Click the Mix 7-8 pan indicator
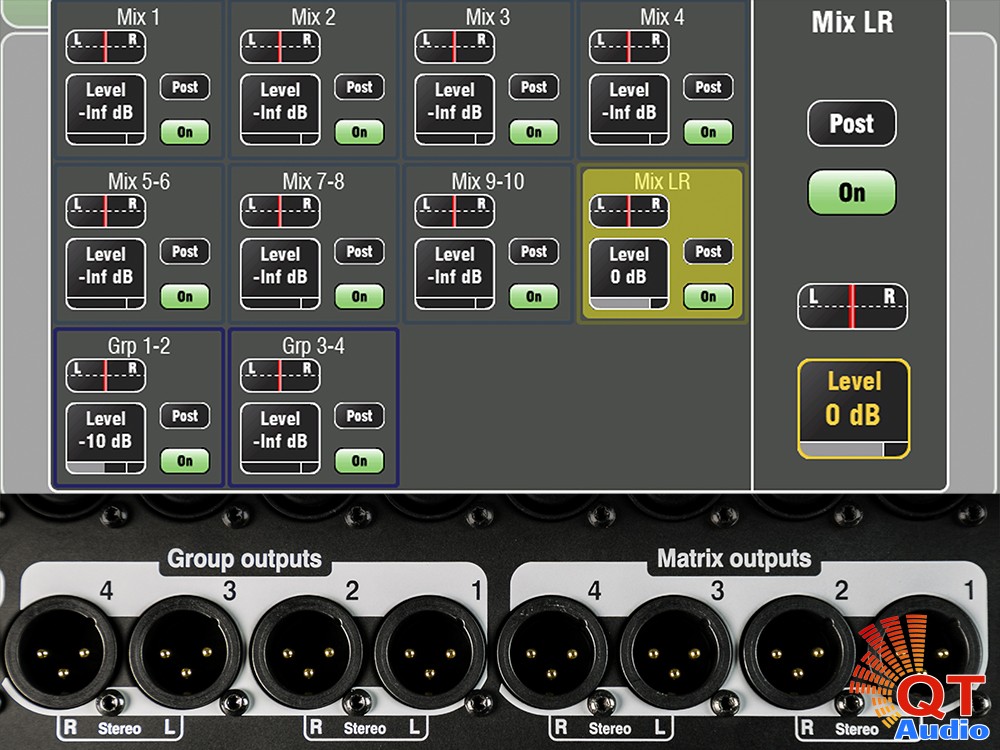 (x=280, y=211)
